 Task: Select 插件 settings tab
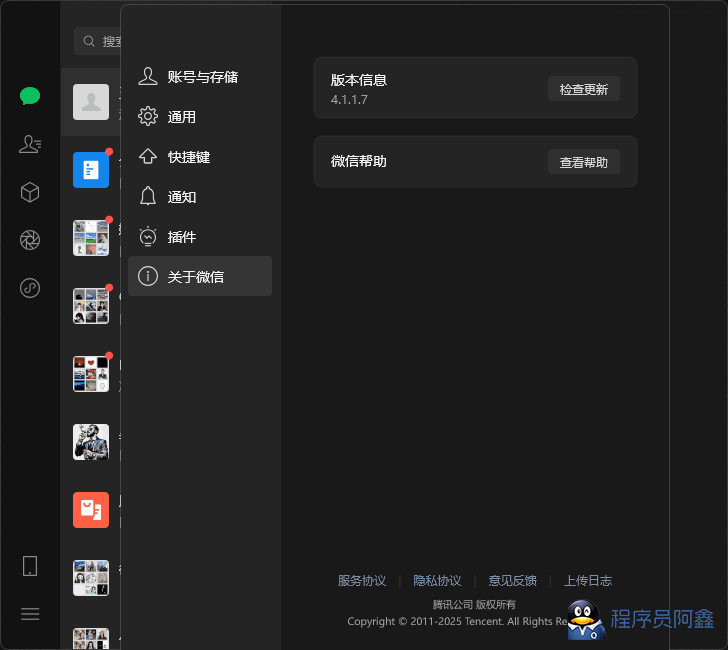(x=200, y=236)
